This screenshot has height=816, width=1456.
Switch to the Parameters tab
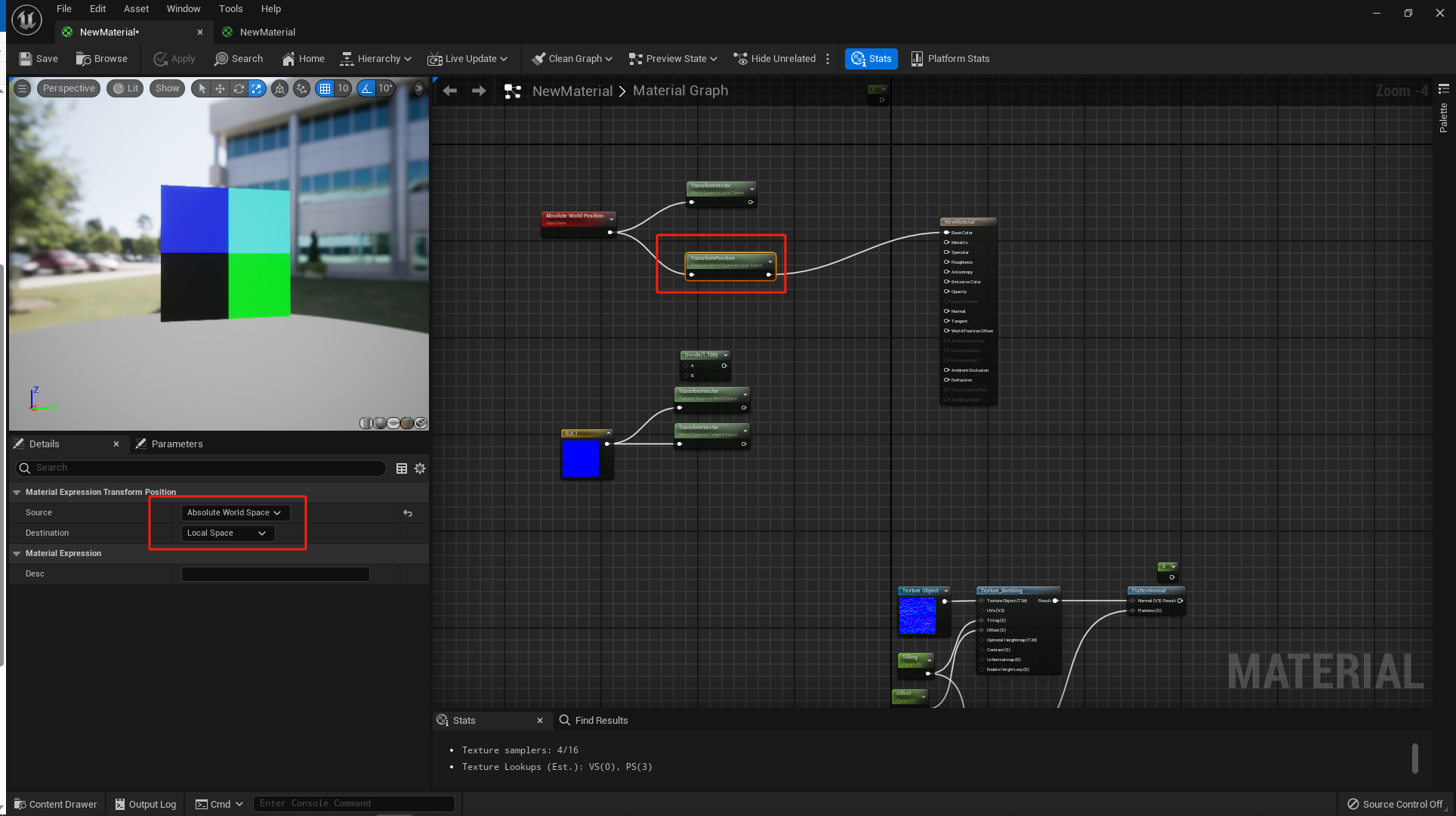[x=176, y=444]
